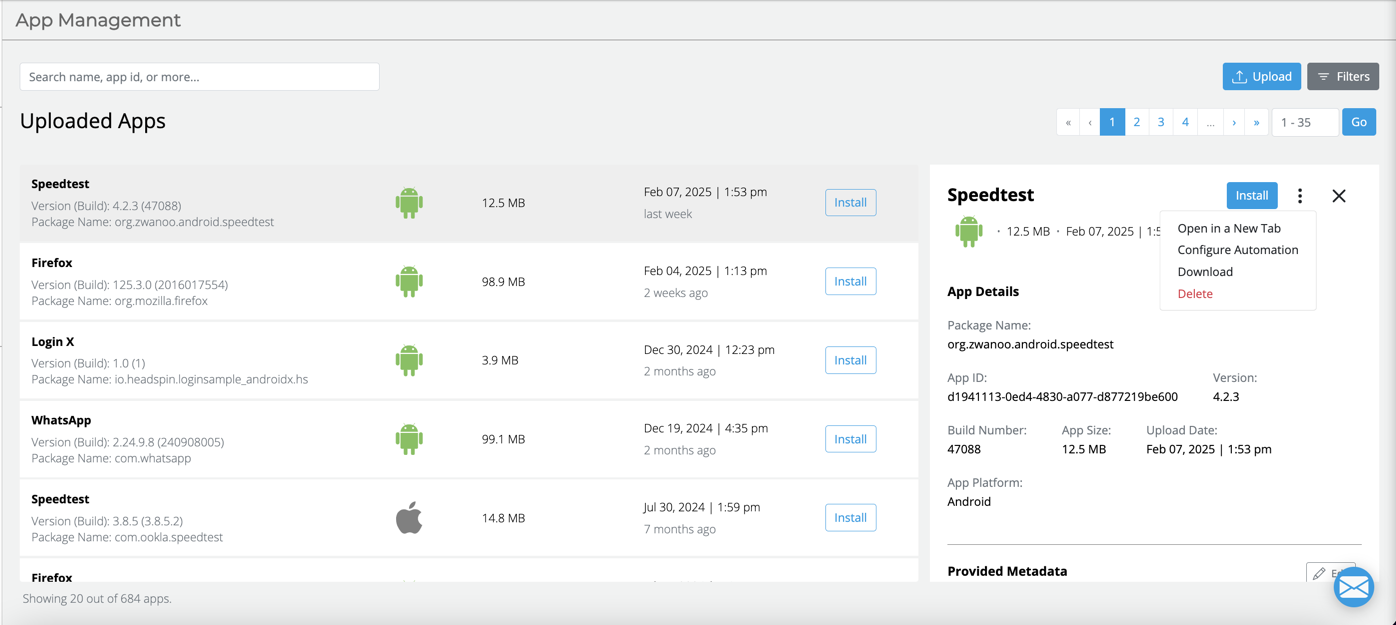The height and width of the screenshot is (625, 1396).
Task: Click the Version value 4.2.3 in details
Action: point(1226,397)
